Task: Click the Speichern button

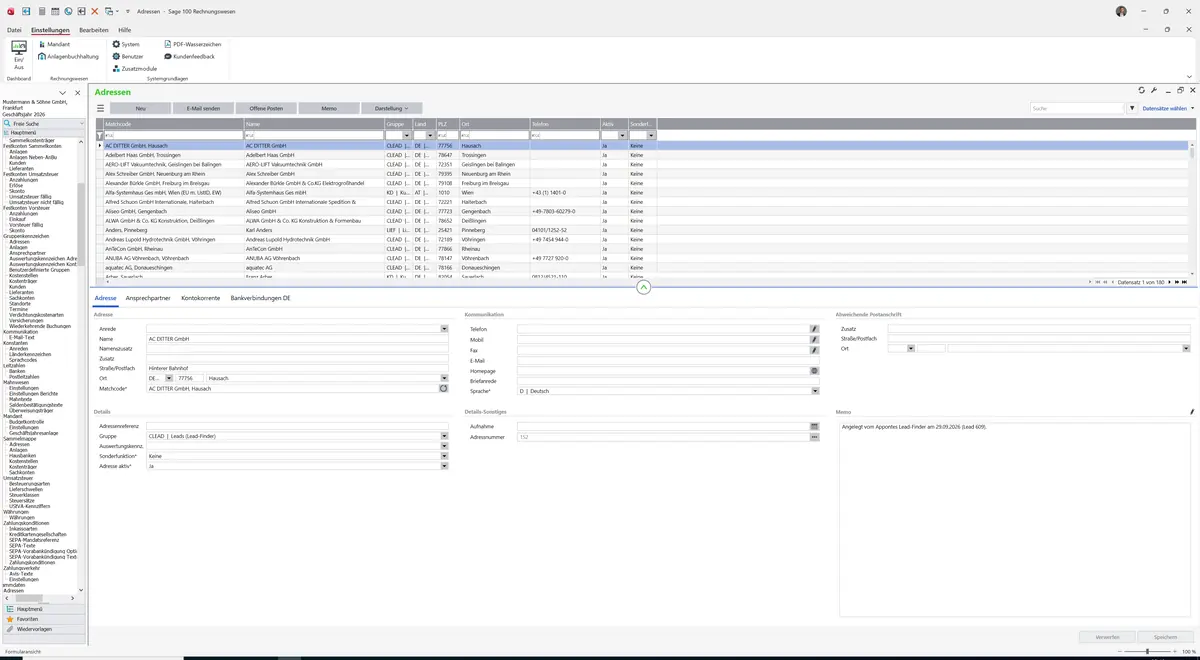Action: (x=1165, y=636)
